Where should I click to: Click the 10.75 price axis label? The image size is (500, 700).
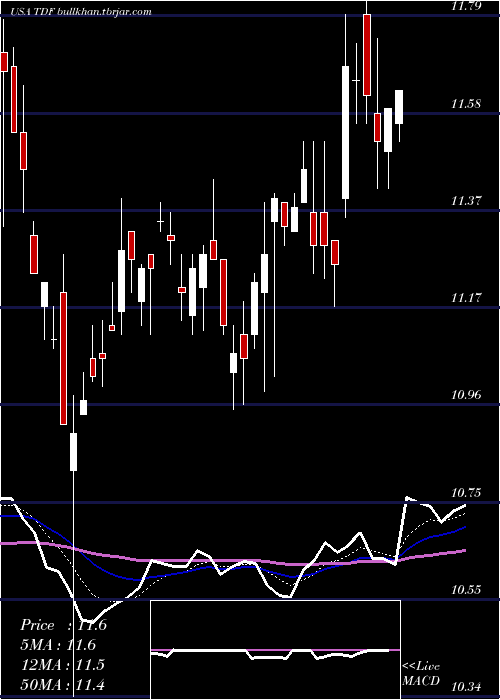coord(466,493)
